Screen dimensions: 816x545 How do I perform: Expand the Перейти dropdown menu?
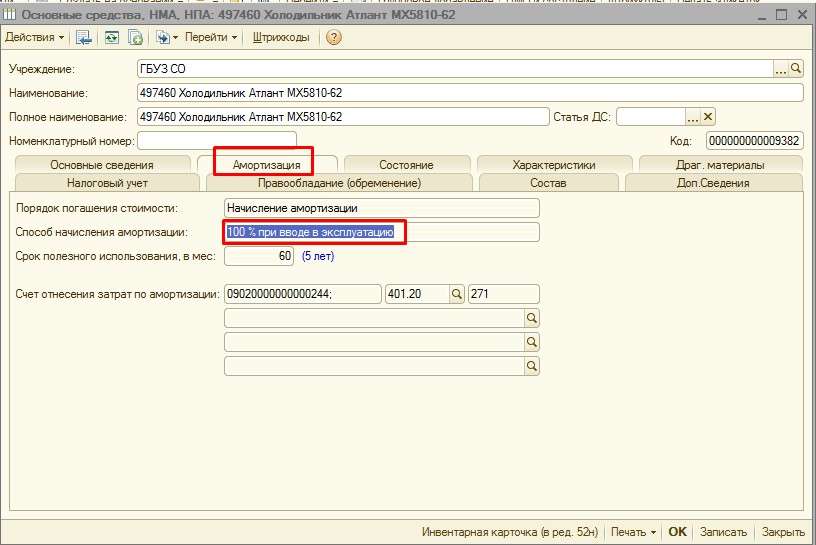pos(212,38)
